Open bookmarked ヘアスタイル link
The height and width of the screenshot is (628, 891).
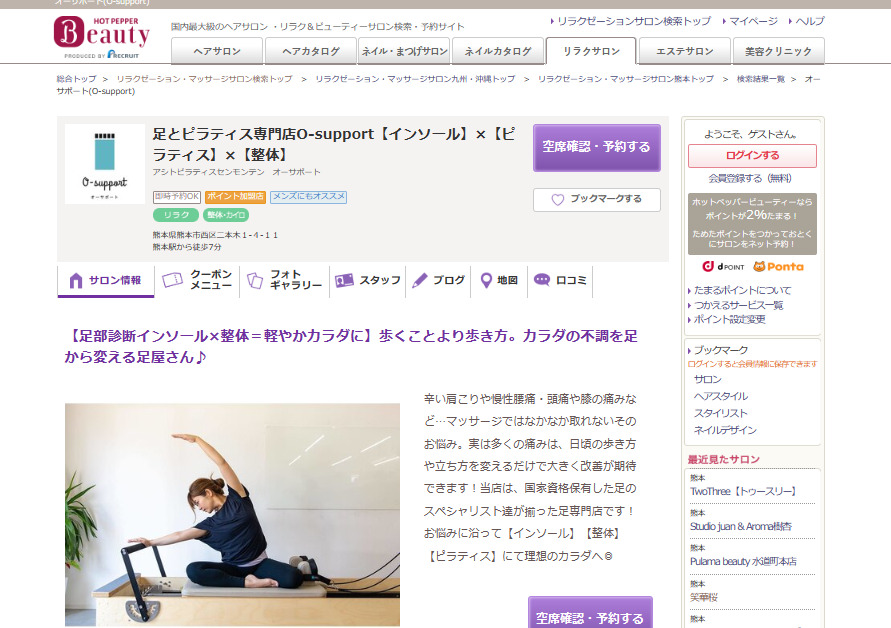(721, 396)
